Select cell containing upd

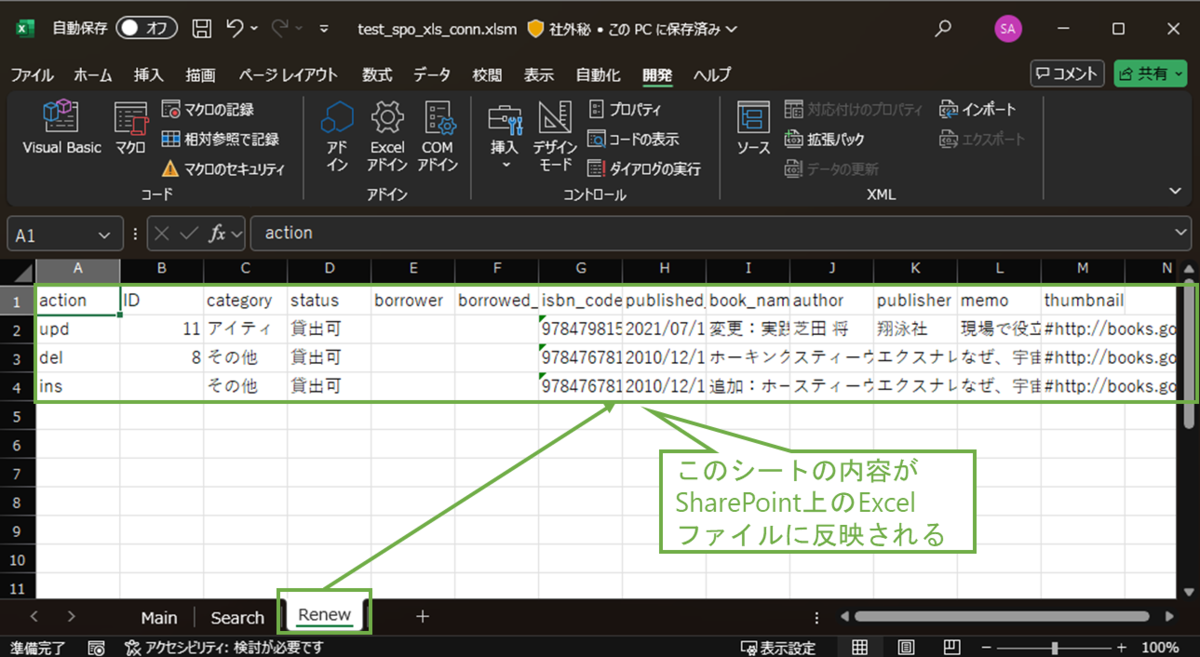(x=78, y=328)
